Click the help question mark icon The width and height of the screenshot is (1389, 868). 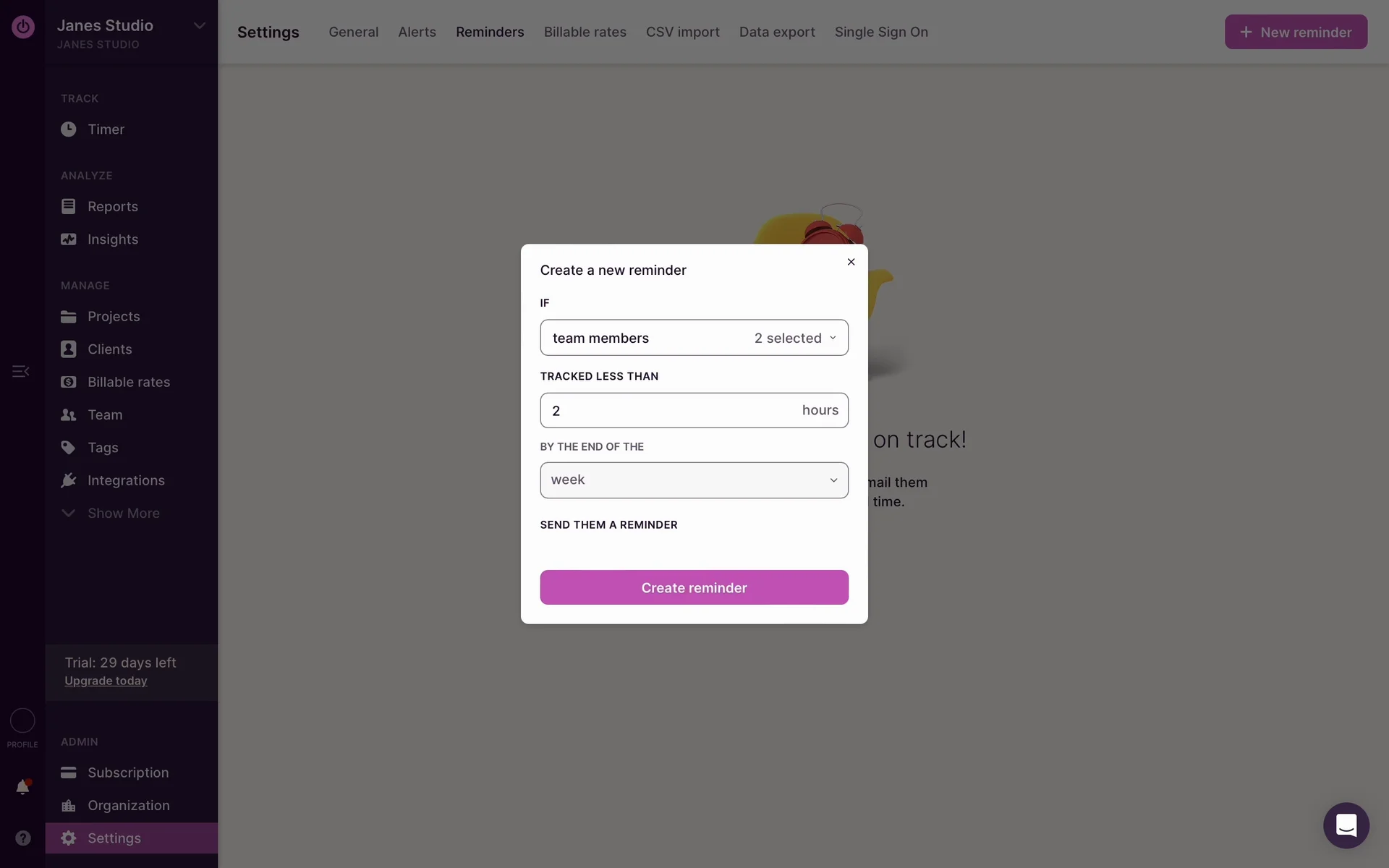pos(22,838)
